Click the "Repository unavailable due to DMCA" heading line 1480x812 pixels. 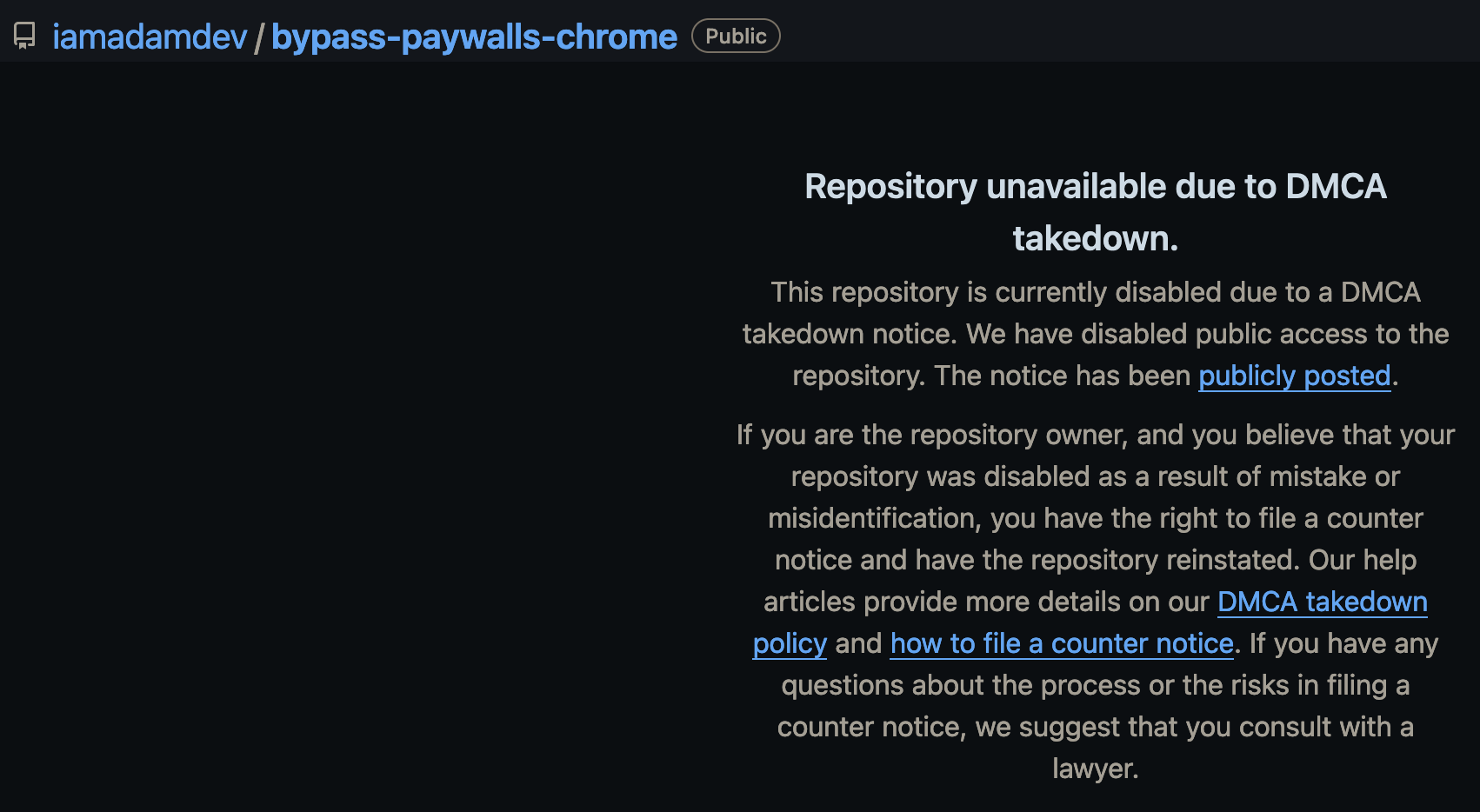point(1095,187)
